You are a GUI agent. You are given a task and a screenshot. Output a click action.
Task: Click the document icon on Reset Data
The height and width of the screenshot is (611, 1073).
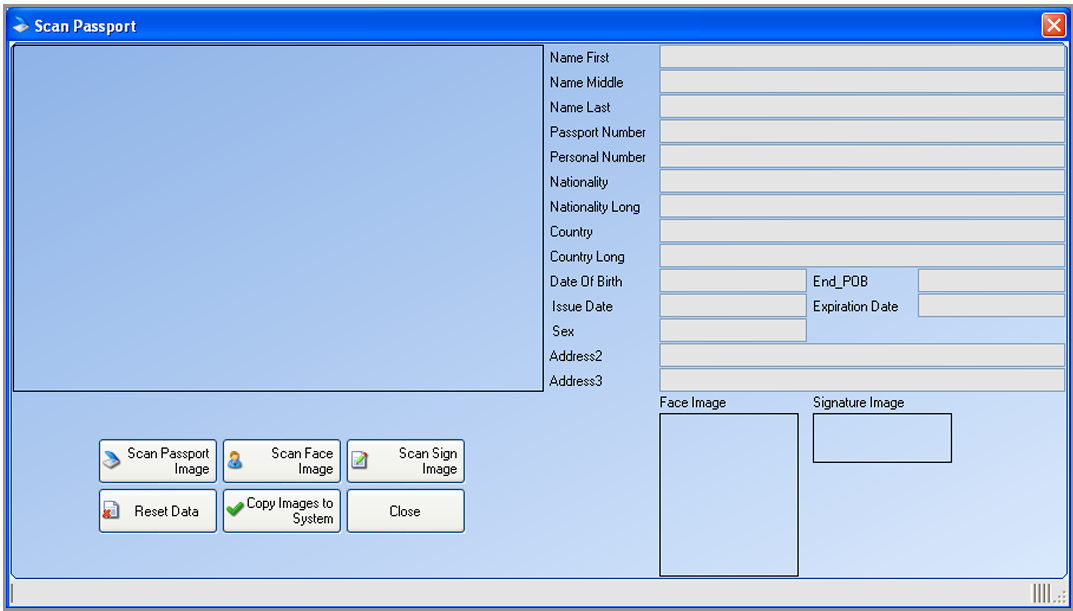tap(111, 511)
